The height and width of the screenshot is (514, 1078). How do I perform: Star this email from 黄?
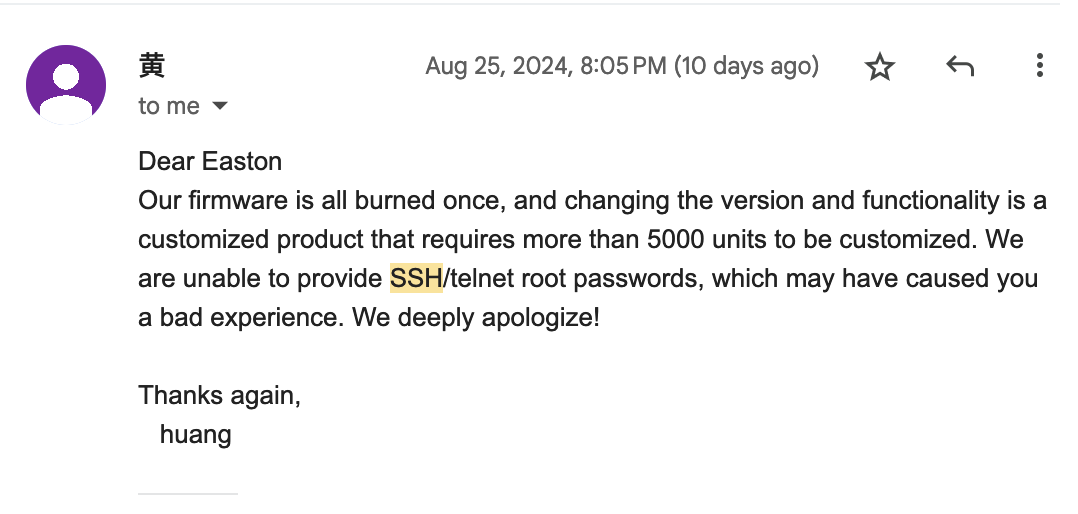click(879, 67)
